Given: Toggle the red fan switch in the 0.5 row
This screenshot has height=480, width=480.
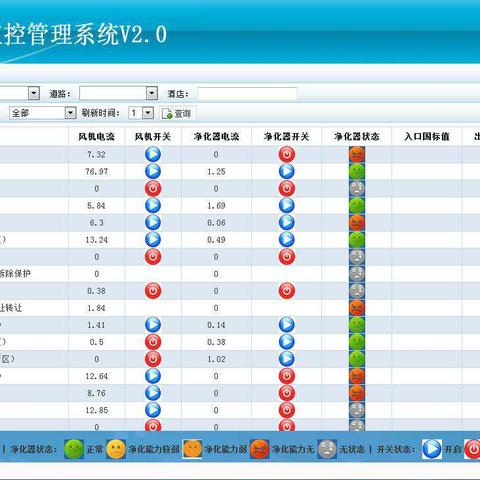Looking at the screenshot, I should coord(153,342).
